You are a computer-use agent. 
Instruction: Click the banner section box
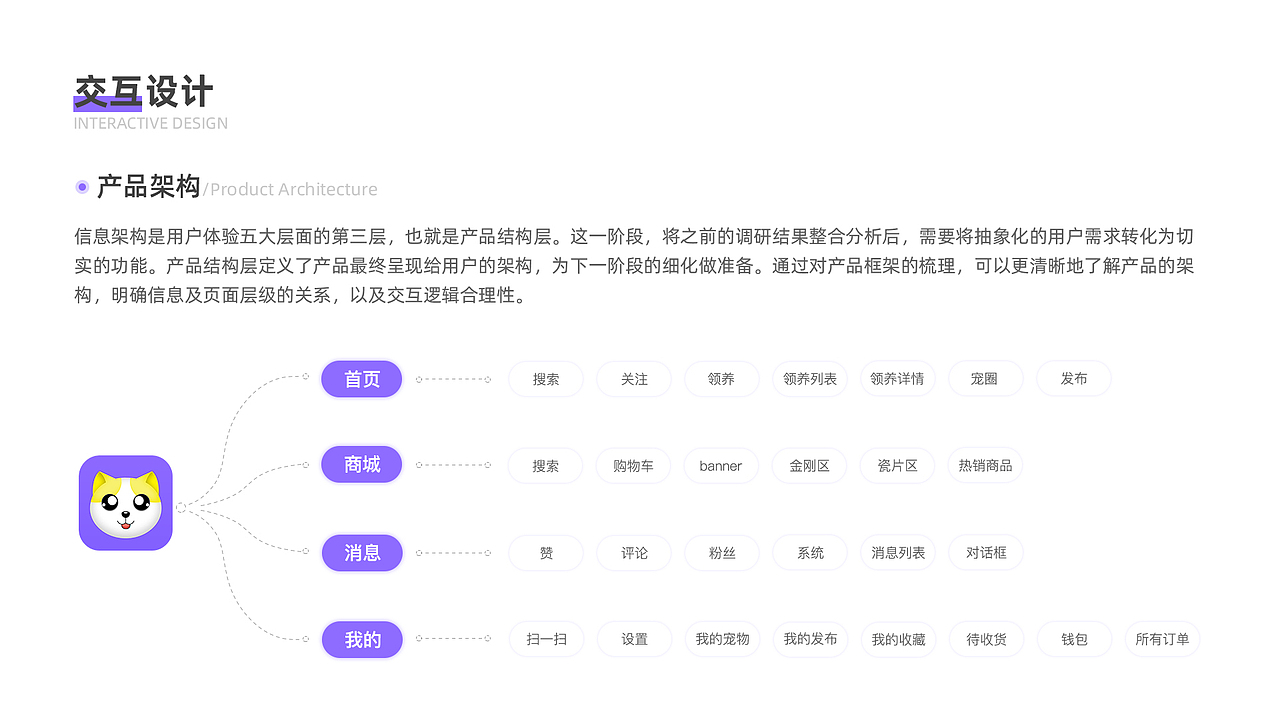pyautogui.click(x=721, y=465)
